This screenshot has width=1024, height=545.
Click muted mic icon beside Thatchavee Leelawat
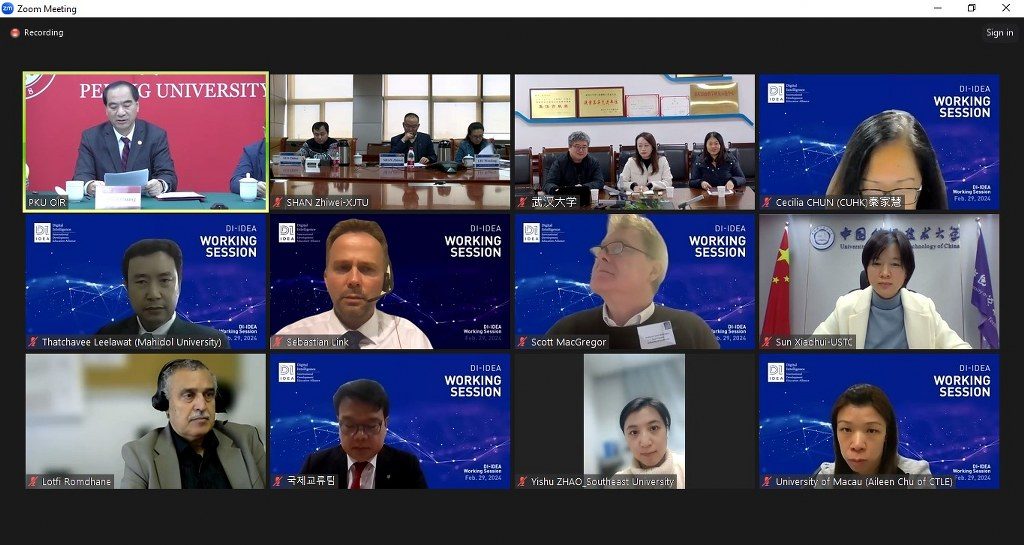click(x=33, y=342)
